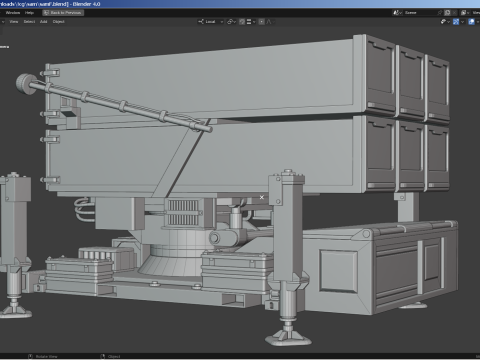Screen dimensions: 480x360
Task: Open proportional editing falloff dropdown
Action: [x=271, y=22]
